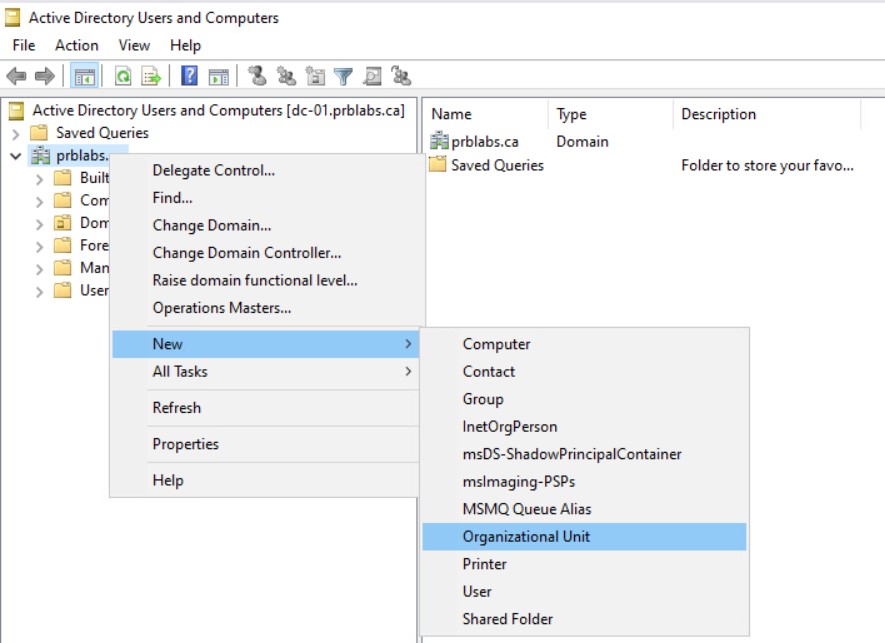
Task: Click the Description column header
Action: pos(720,114)
